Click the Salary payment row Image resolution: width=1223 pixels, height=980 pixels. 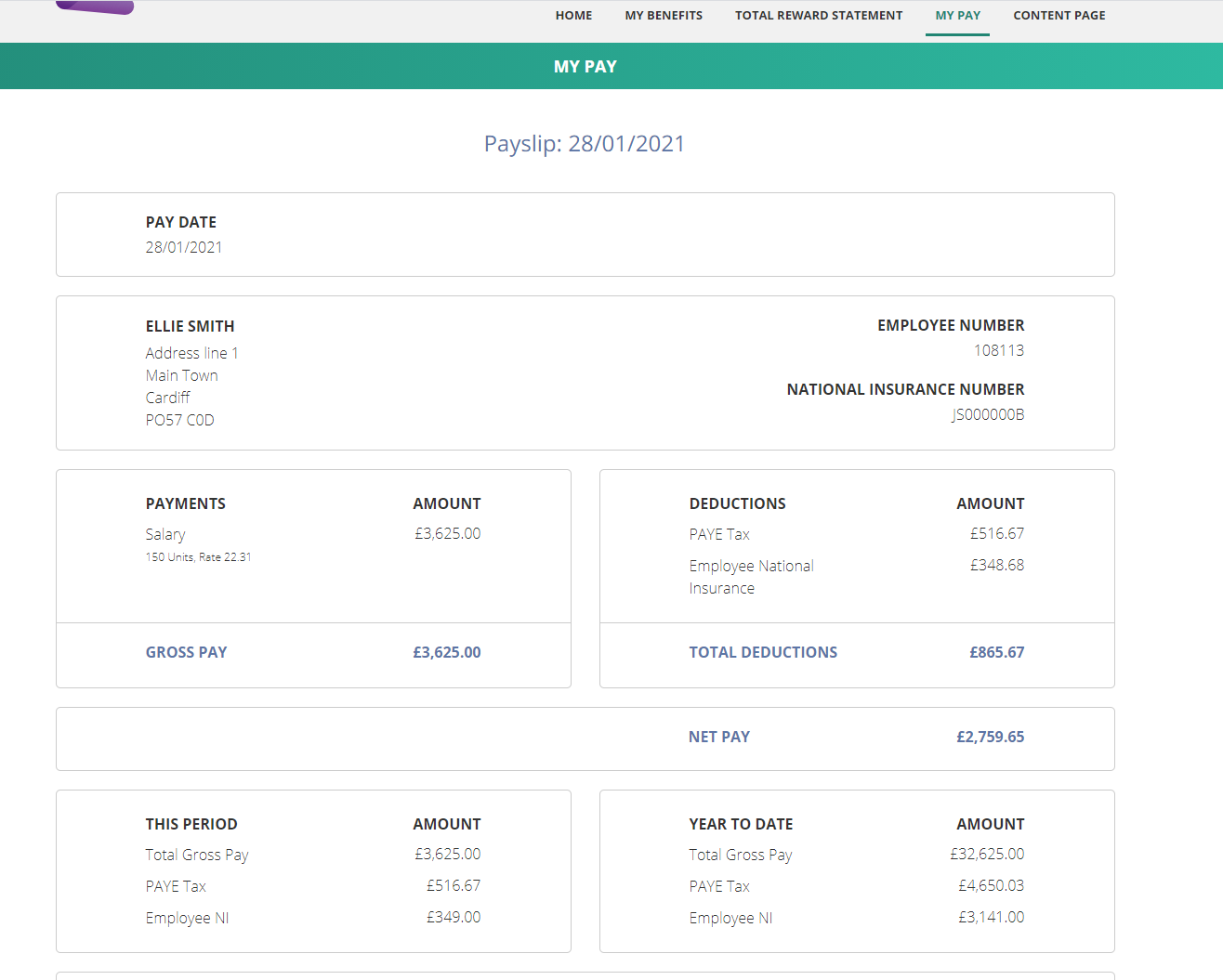[313, 544]
